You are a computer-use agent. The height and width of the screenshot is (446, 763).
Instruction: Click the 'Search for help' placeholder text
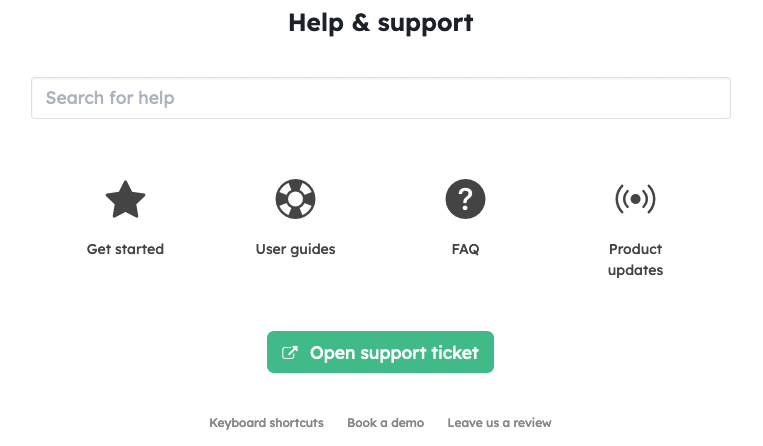[110, 98]
